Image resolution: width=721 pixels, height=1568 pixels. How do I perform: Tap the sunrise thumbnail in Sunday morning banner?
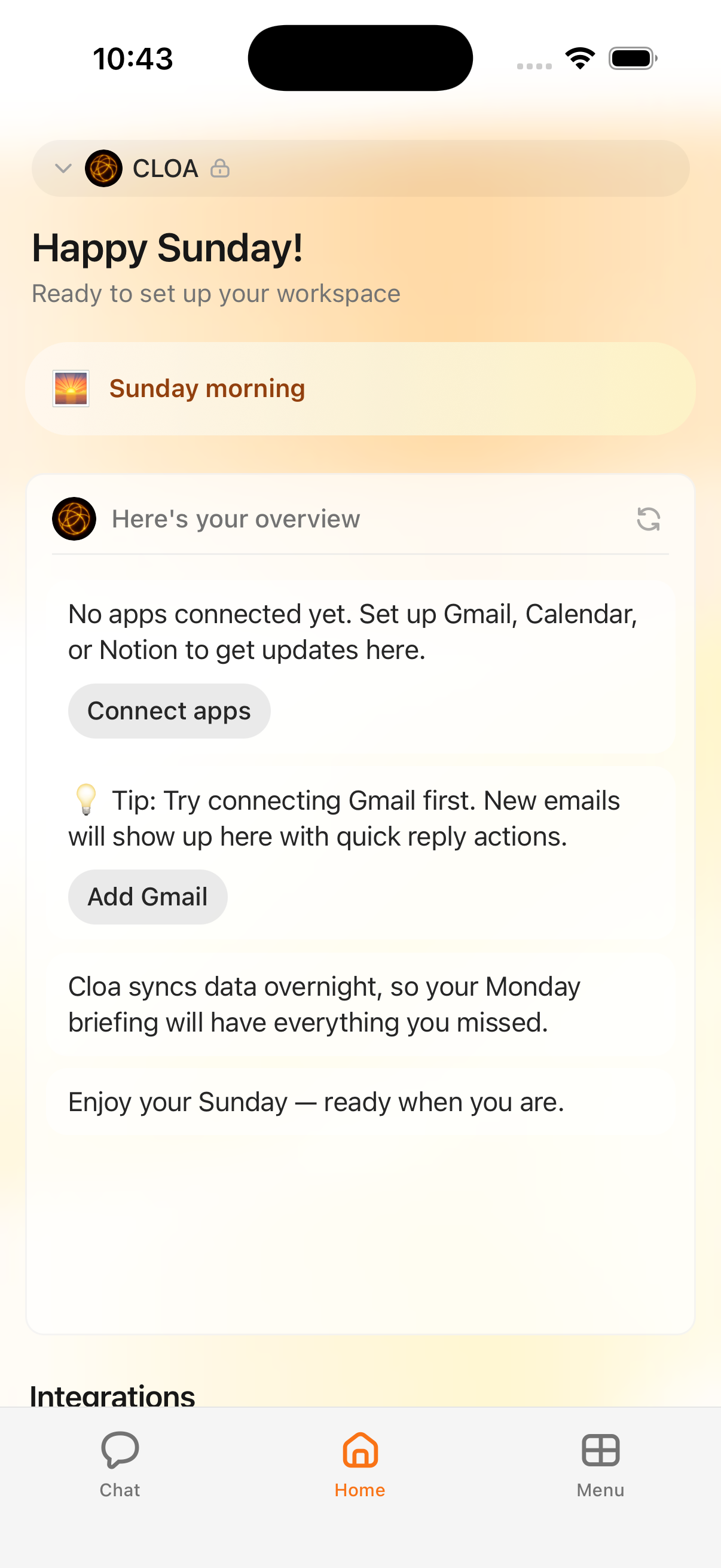(x=71, y=388)
